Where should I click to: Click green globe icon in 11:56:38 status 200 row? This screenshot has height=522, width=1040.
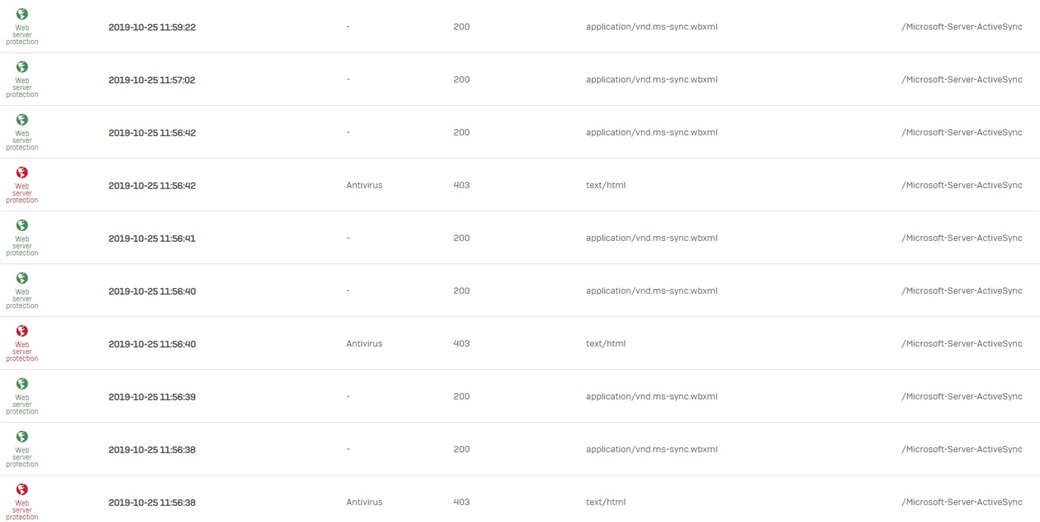(x=22, y=437)
